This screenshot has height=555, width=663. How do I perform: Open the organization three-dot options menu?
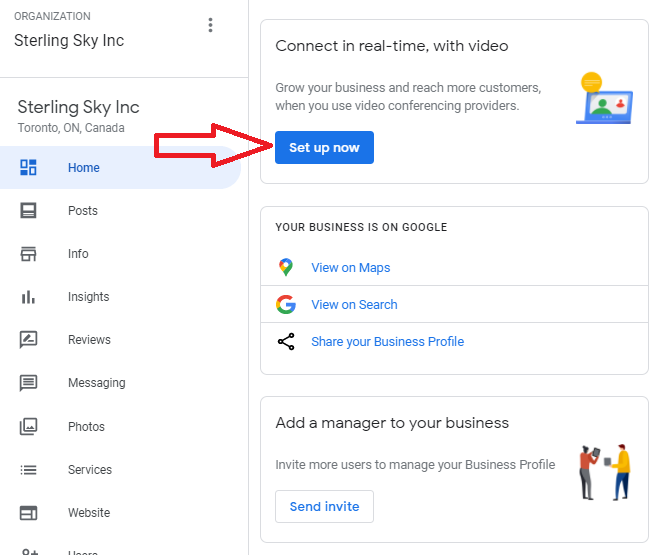click(x=210, y=25)
